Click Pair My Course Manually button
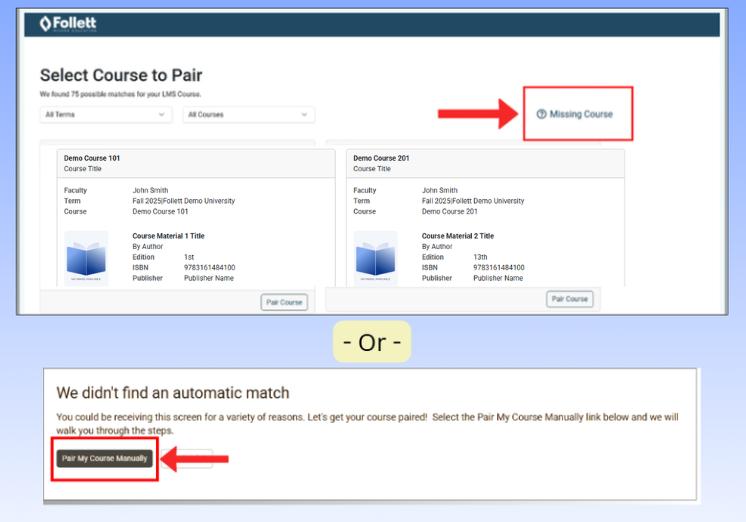Image resolution: width=746 pixels, height=522 pixels. [x=105, y=458]
